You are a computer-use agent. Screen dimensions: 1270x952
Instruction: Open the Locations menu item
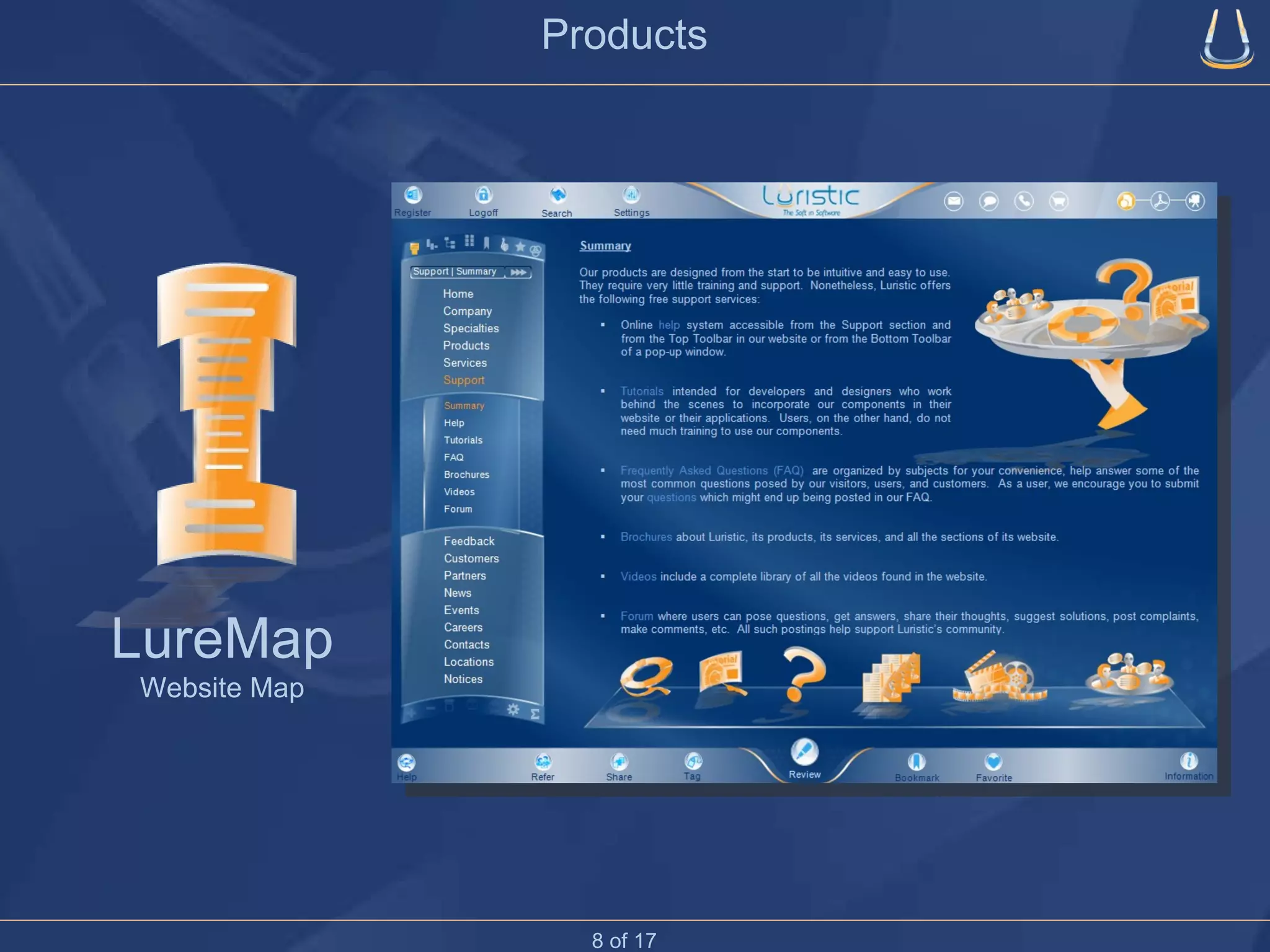coord(469,663)
